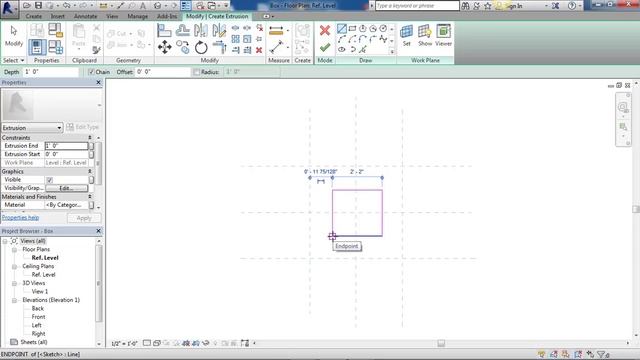Select the Ellipse draw tool
This screenshot has height=360, width=640.
coord(342,49)
